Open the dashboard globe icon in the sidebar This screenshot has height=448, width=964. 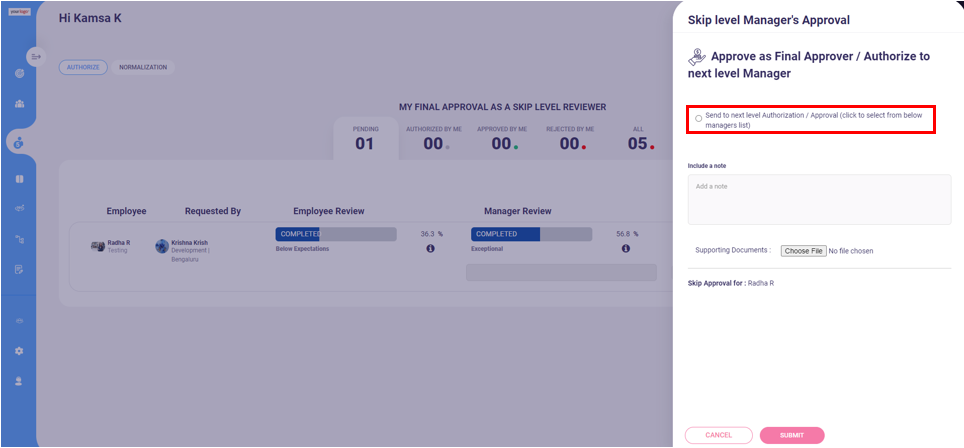(x=19, y=74)
